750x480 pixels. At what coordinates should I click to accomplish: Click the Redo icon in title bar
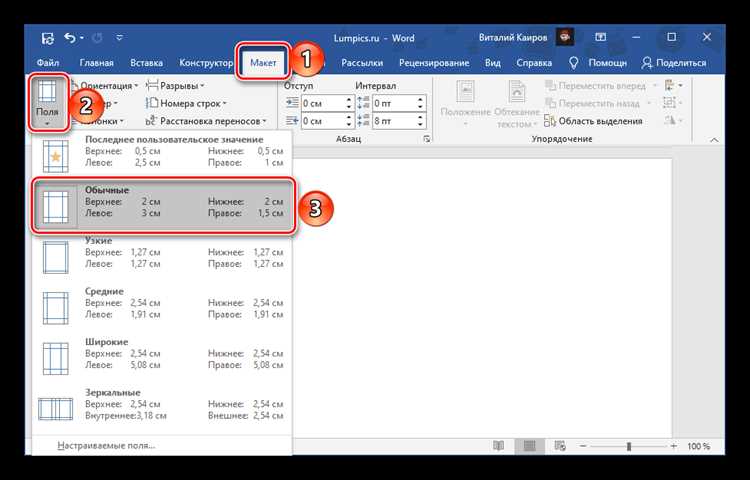[97, 38]
